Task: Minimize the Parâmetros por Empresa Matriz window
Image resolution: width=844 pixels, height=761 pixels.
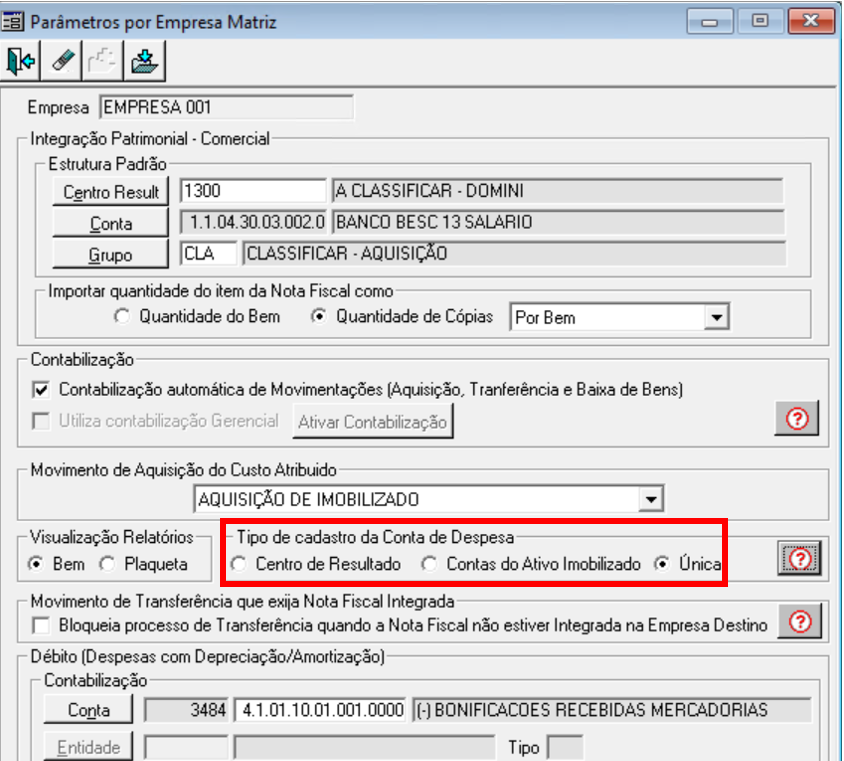Action: 710,22
